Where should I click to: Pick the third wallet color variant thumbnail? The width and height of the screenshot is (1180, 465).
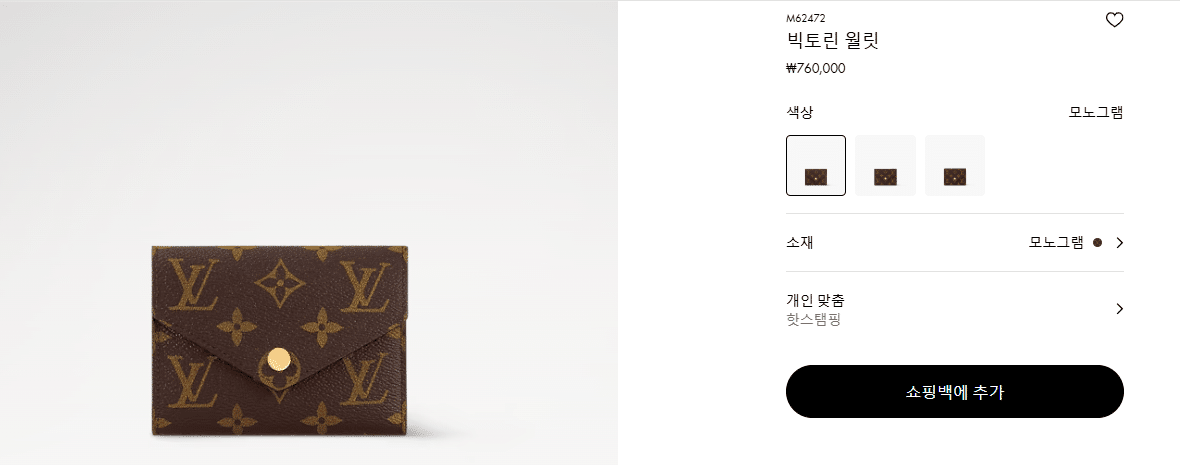pyautogui.click(x=954, y=166)
